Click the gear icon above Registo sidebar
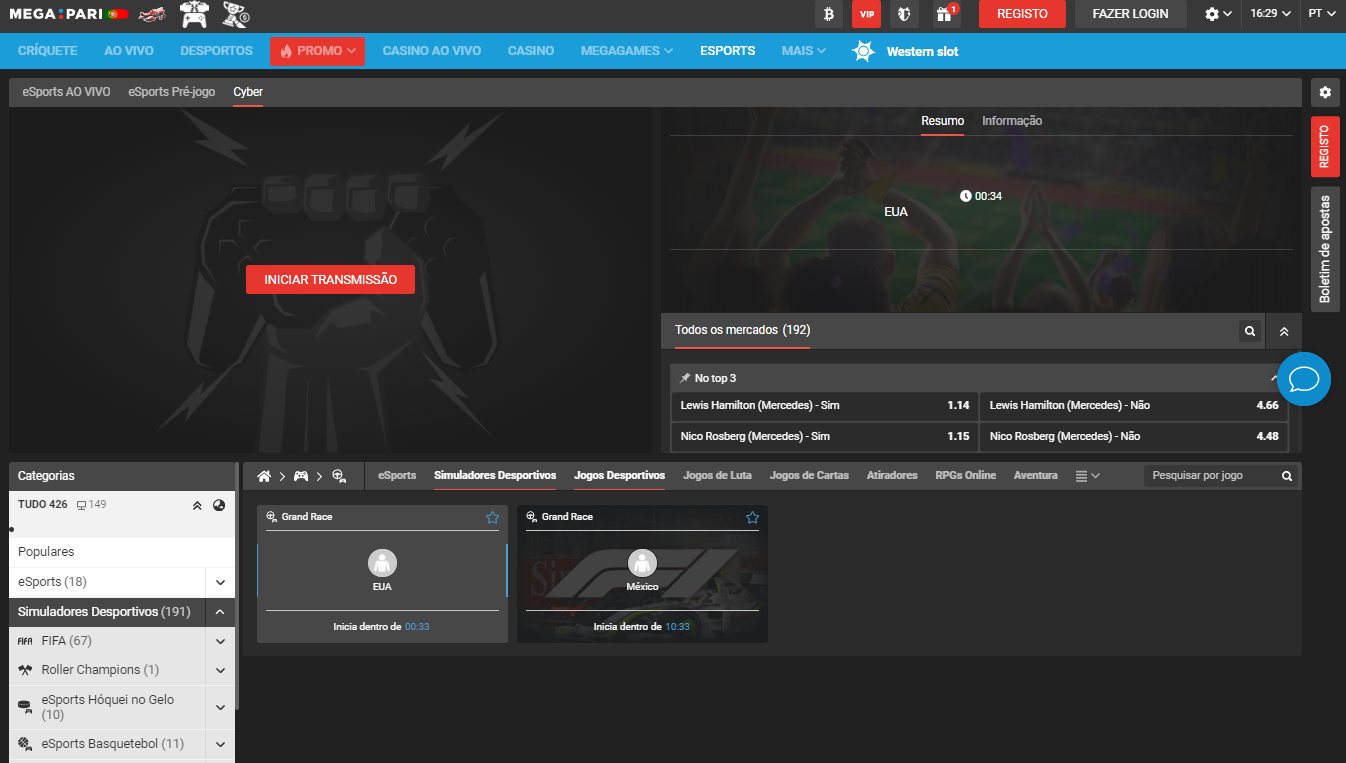 click(x=1325, y=93)
